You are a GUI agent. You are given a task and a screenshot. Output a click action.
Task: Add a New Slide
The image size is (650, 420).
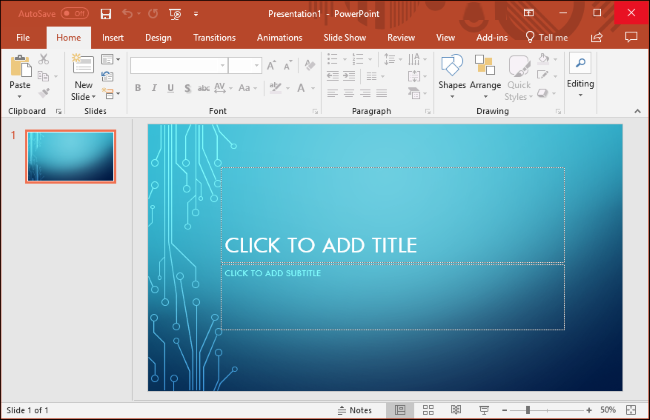(83, 74)
